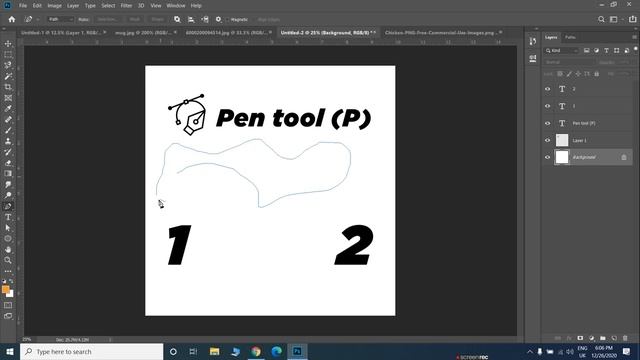Click the foreground orange color swatch
This screenshot has height=360, width=640.
pos(5,289)
